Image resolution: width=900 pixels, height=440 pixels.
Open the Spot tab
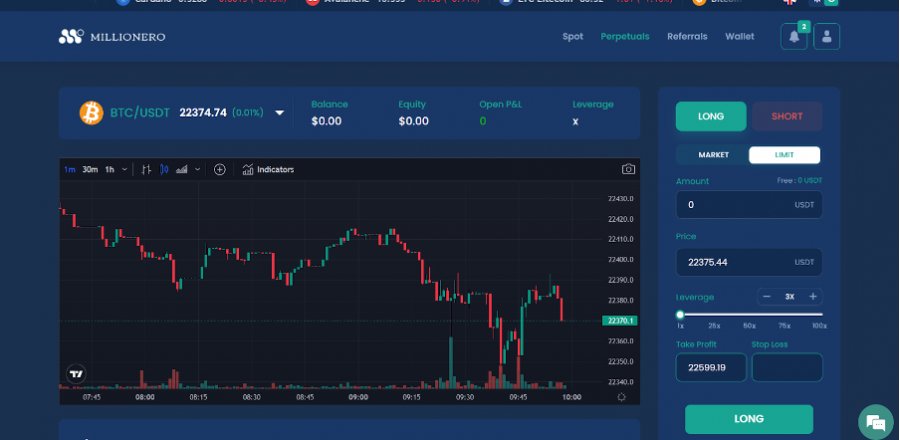tap(573, 37)
